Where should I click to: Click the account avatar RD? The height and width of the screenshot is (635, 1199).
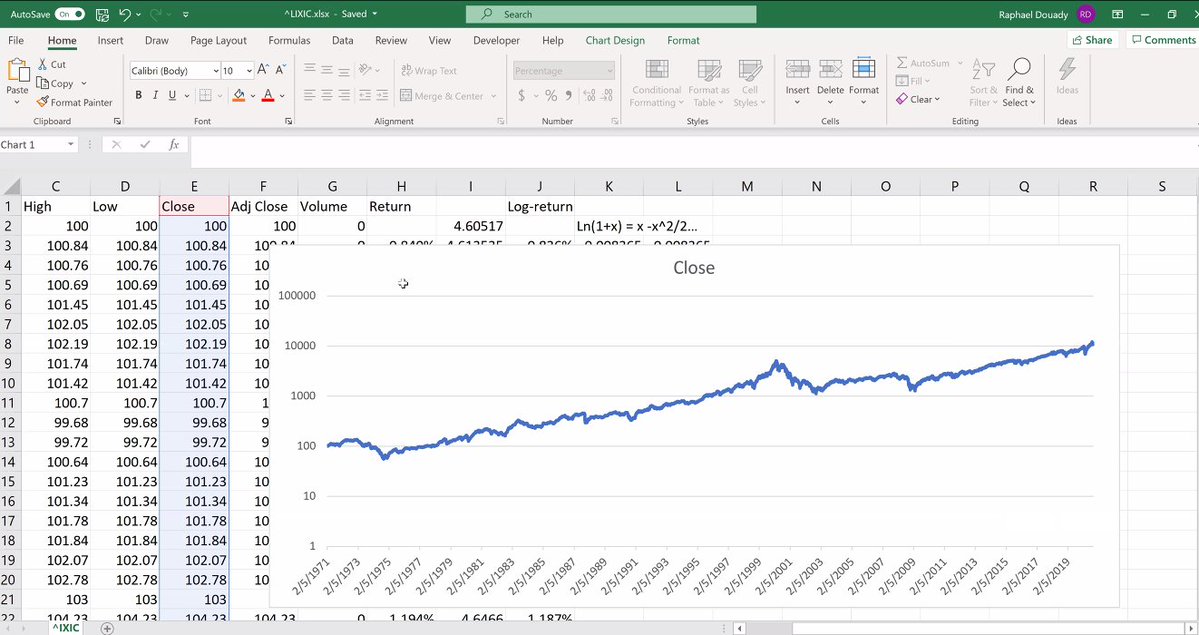pos(1086,14)
